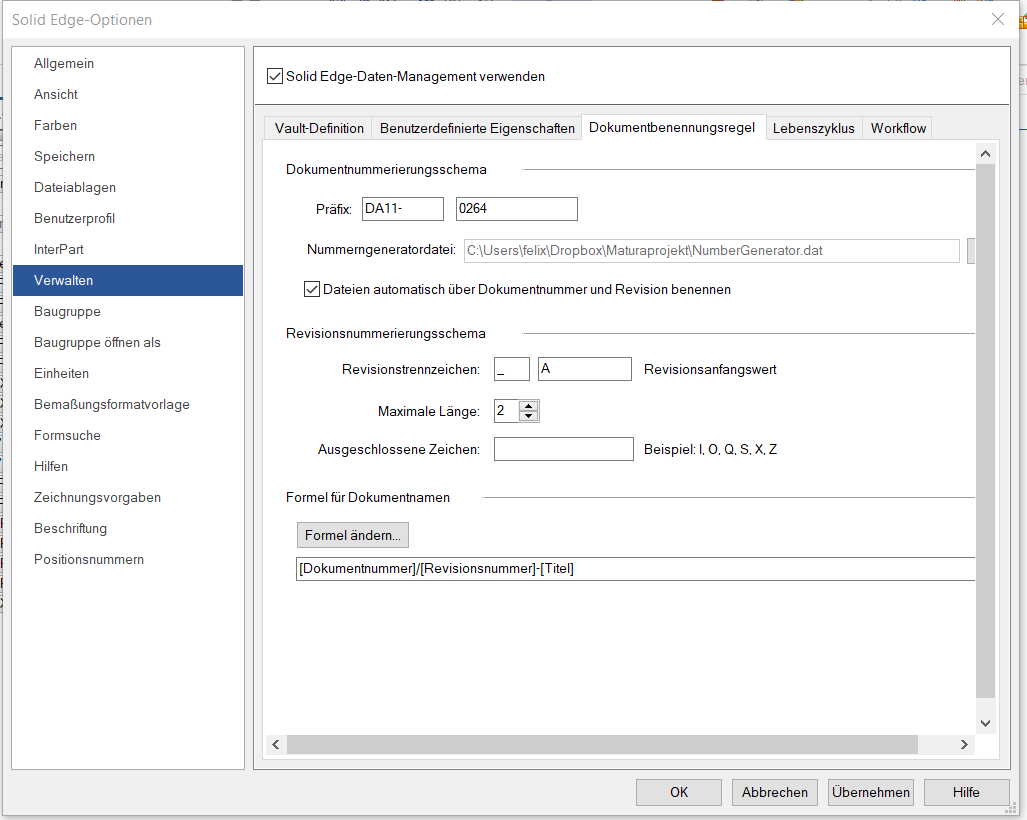Screen dimensions: 1027x820
Task: Open the Formsuche options page
Action: [128, 436]
